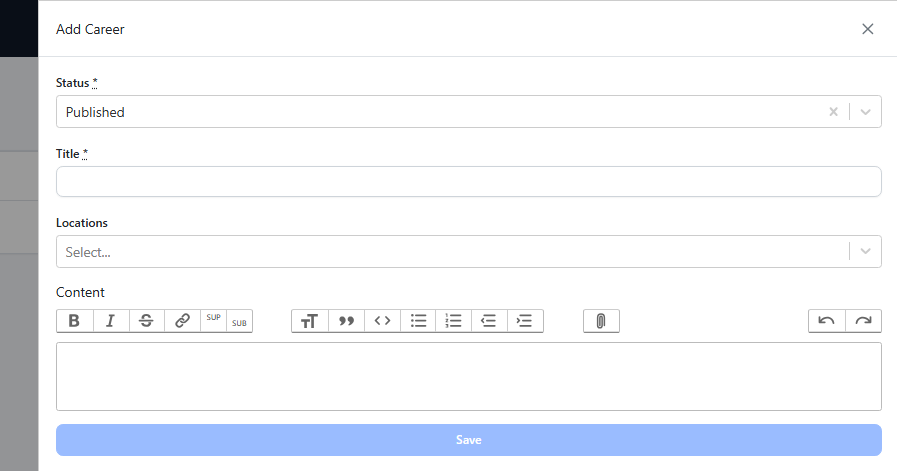897x471 pixels.
Task: Create a numbered list
Action: [453, 321]
